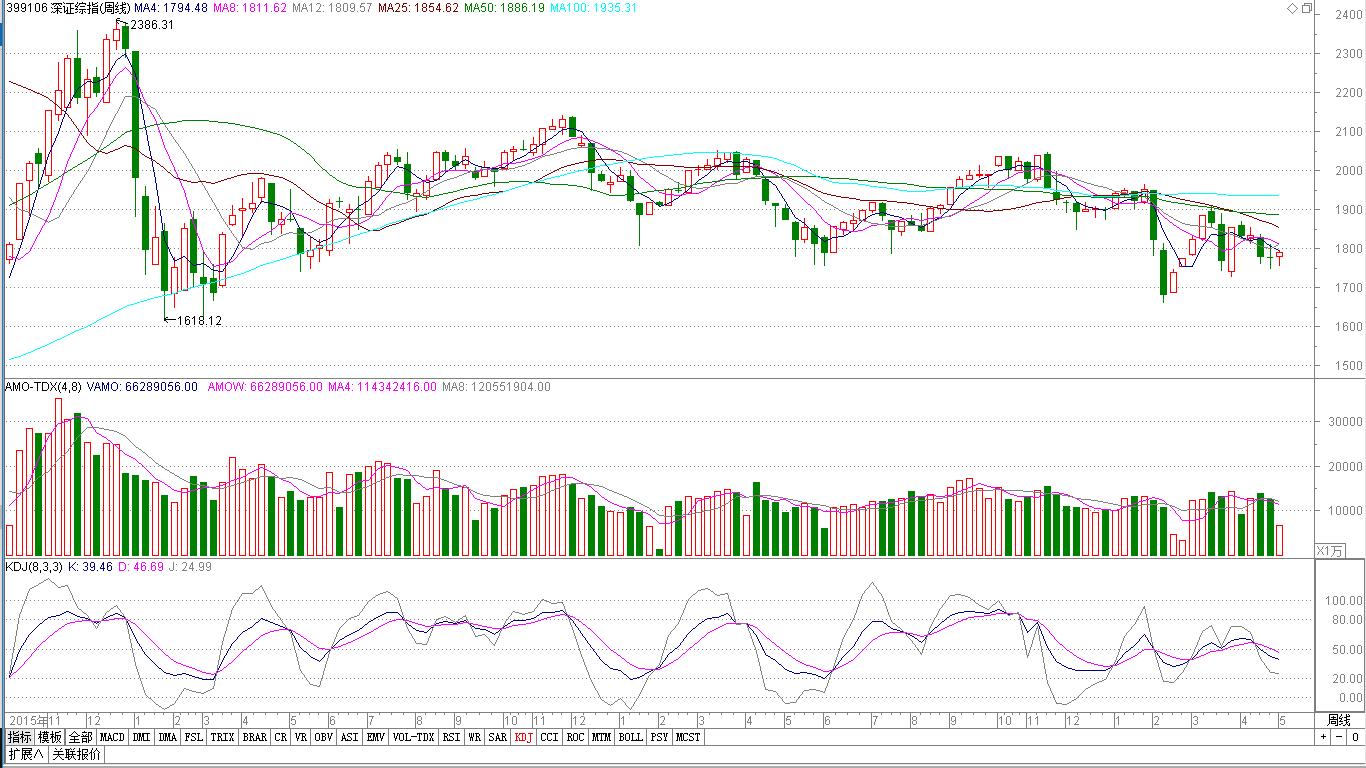
Task: Switch indicator to WR
Action: coord(475,737)
